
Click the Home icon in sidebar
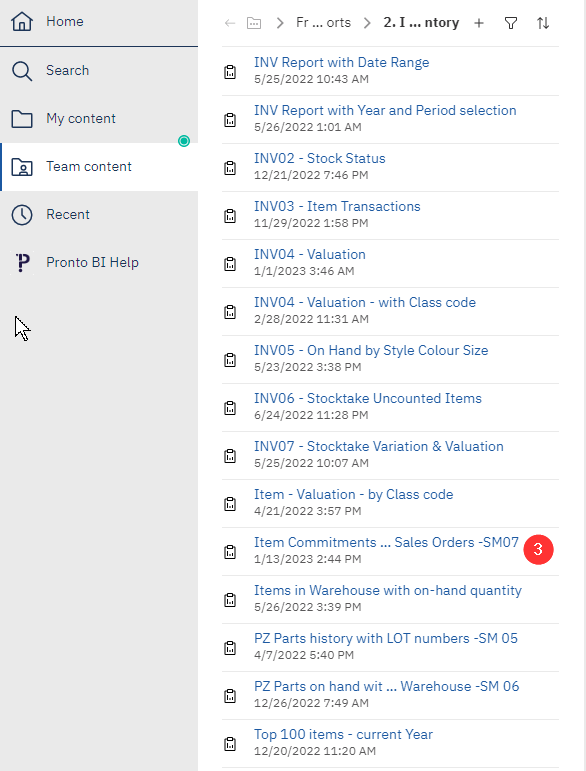tap(22, 21)
